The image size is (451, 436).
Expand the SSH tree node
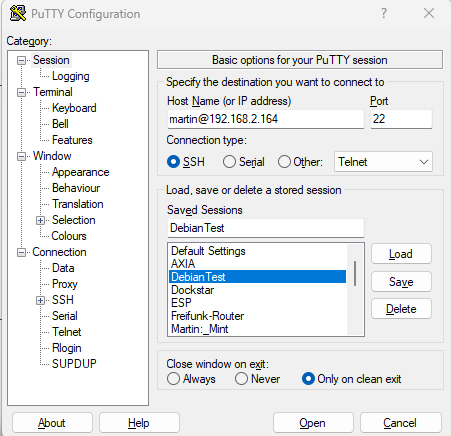pos(40,300)
